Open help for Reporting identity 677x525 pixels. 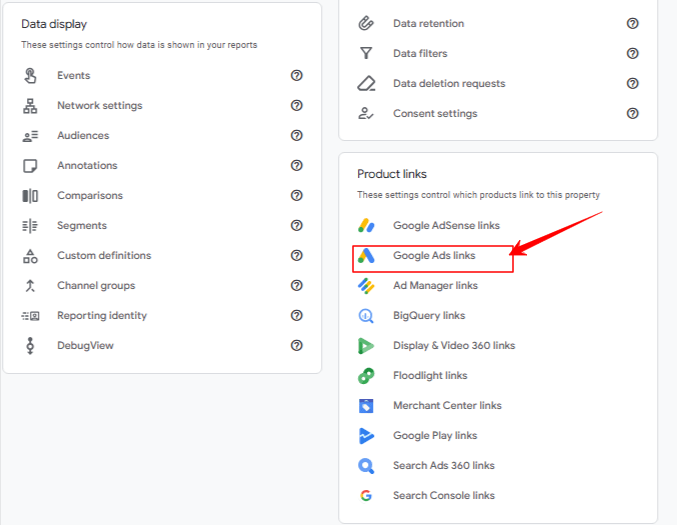point(297,316)
